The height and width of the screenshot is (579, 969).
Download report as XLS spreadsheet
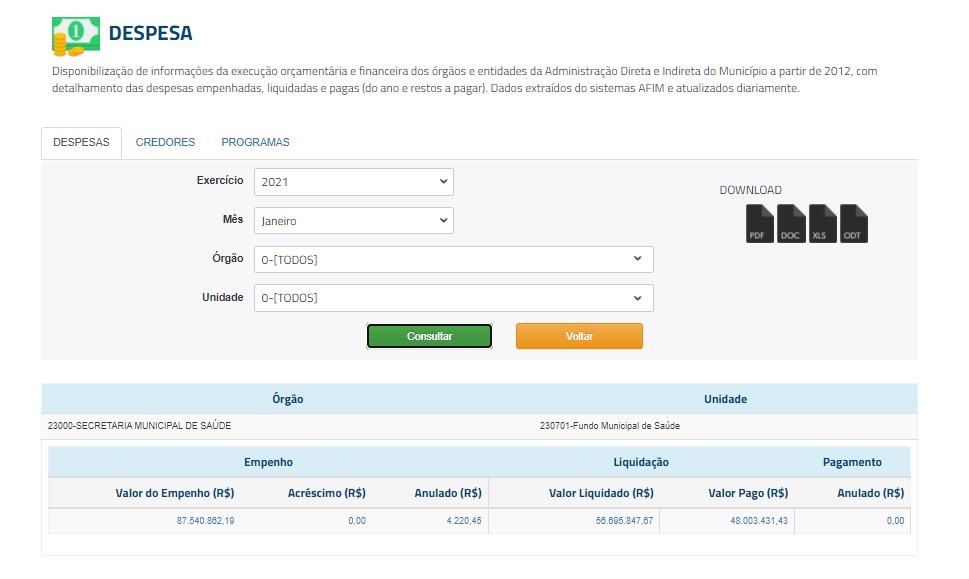(822, 223)
